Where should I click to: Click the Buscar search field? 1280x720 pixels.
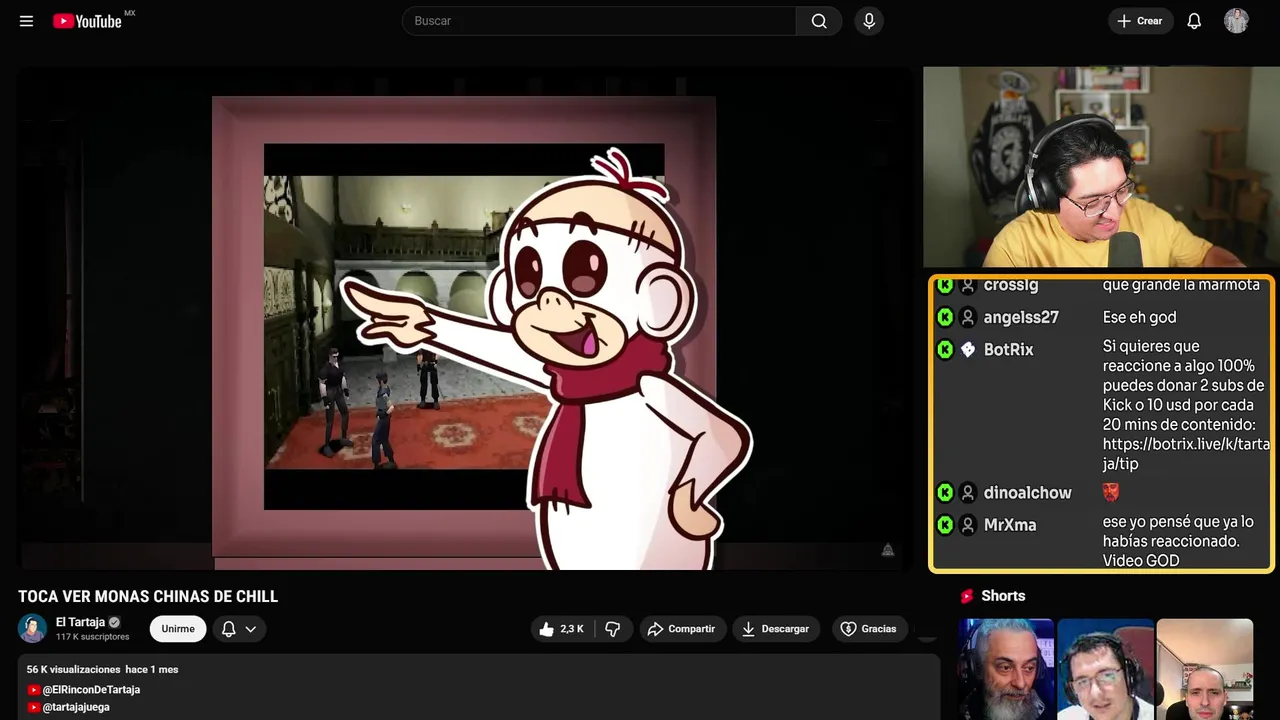point(599,21)
